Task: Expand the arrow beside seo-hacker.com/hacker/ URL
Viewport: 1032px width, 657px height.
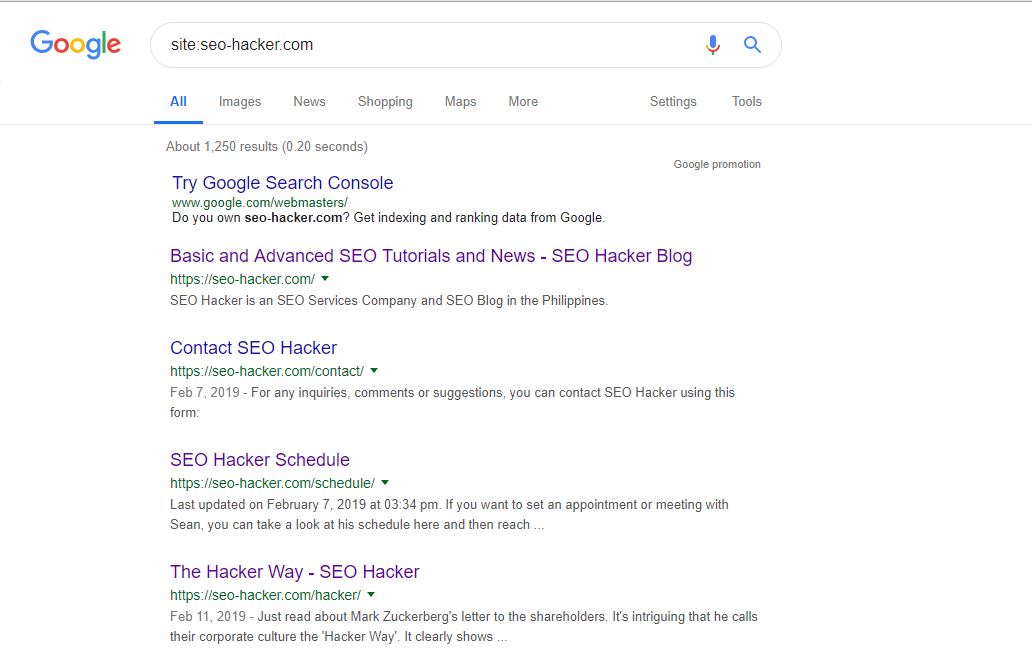Action: [x=371, y=595]
